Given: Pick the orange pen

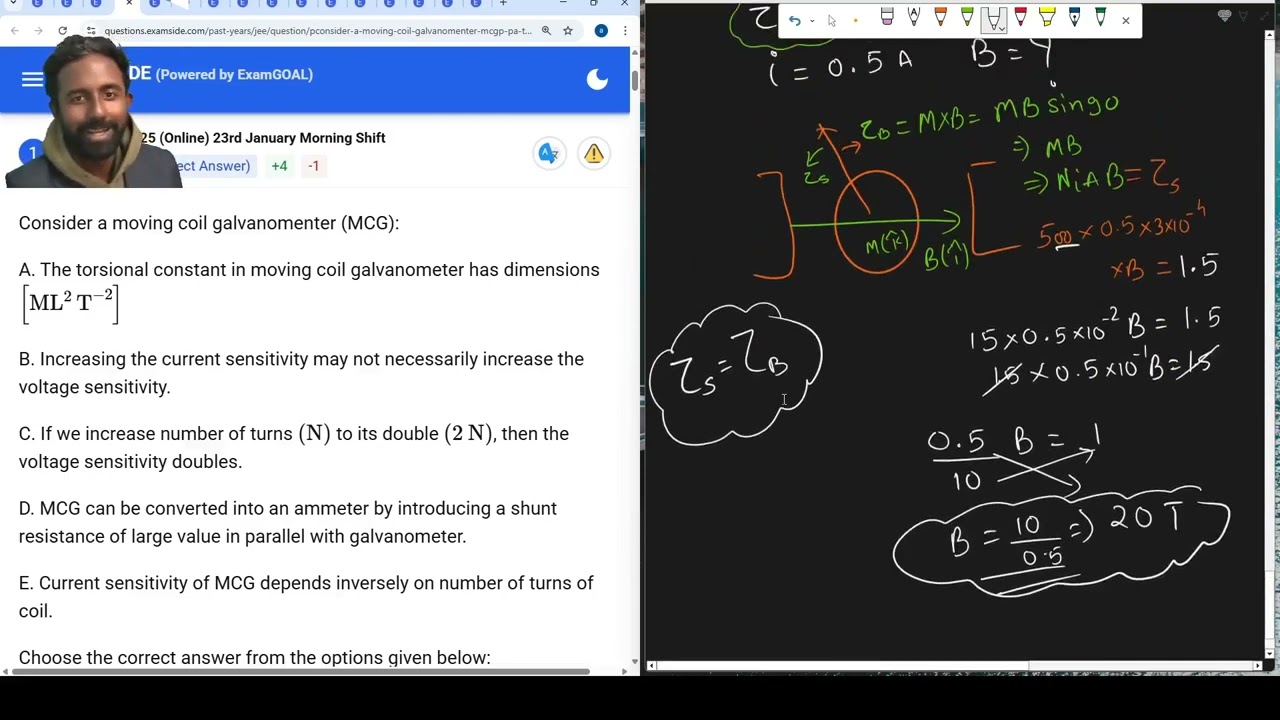Looking at the screenshot, I should (940, 18).
